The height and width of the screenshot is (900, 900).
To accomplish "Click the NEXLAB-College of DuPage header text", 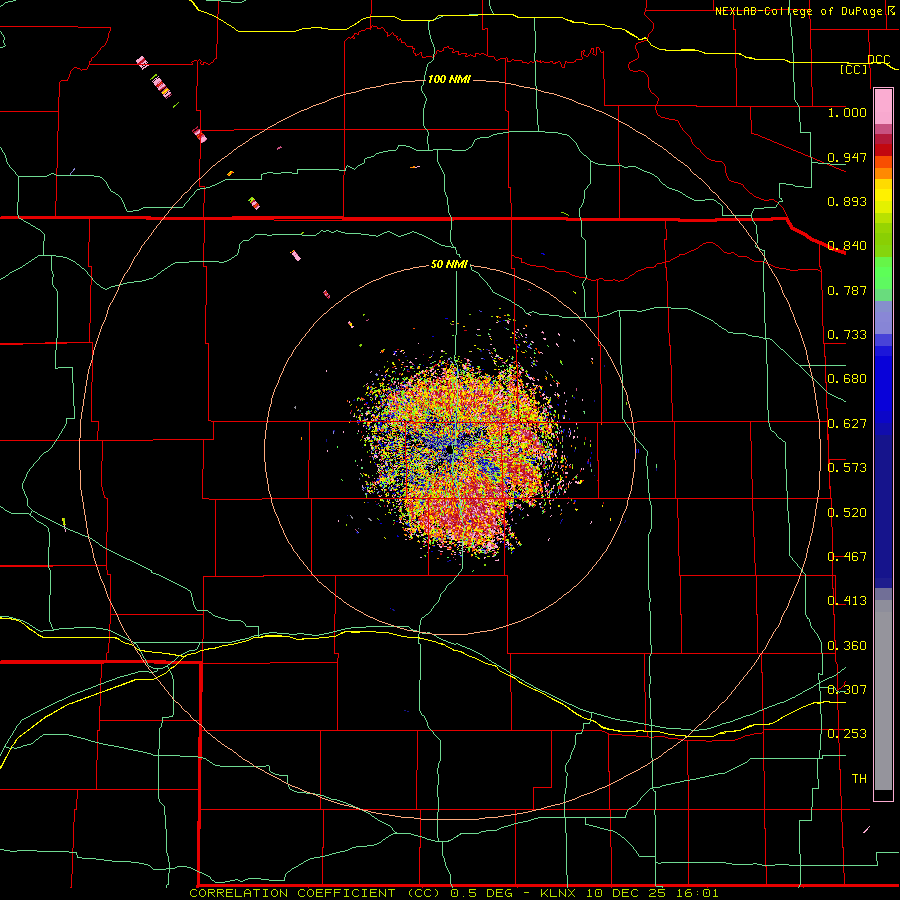I will pyautogui.click(x=801, y=11).
